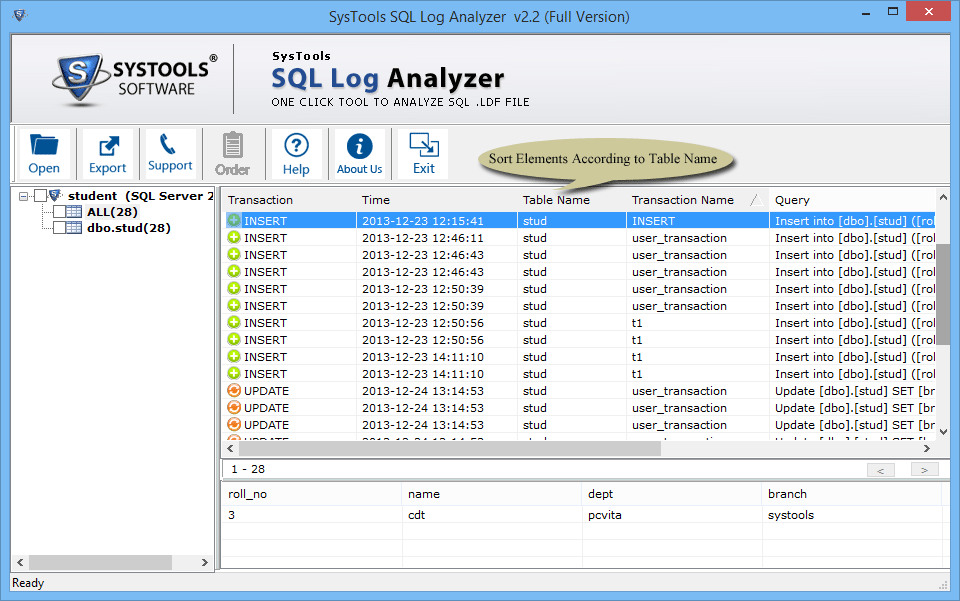This screenshot has width=960, height=601.
Task: Click the dept value pcvita
Action: 604,515
